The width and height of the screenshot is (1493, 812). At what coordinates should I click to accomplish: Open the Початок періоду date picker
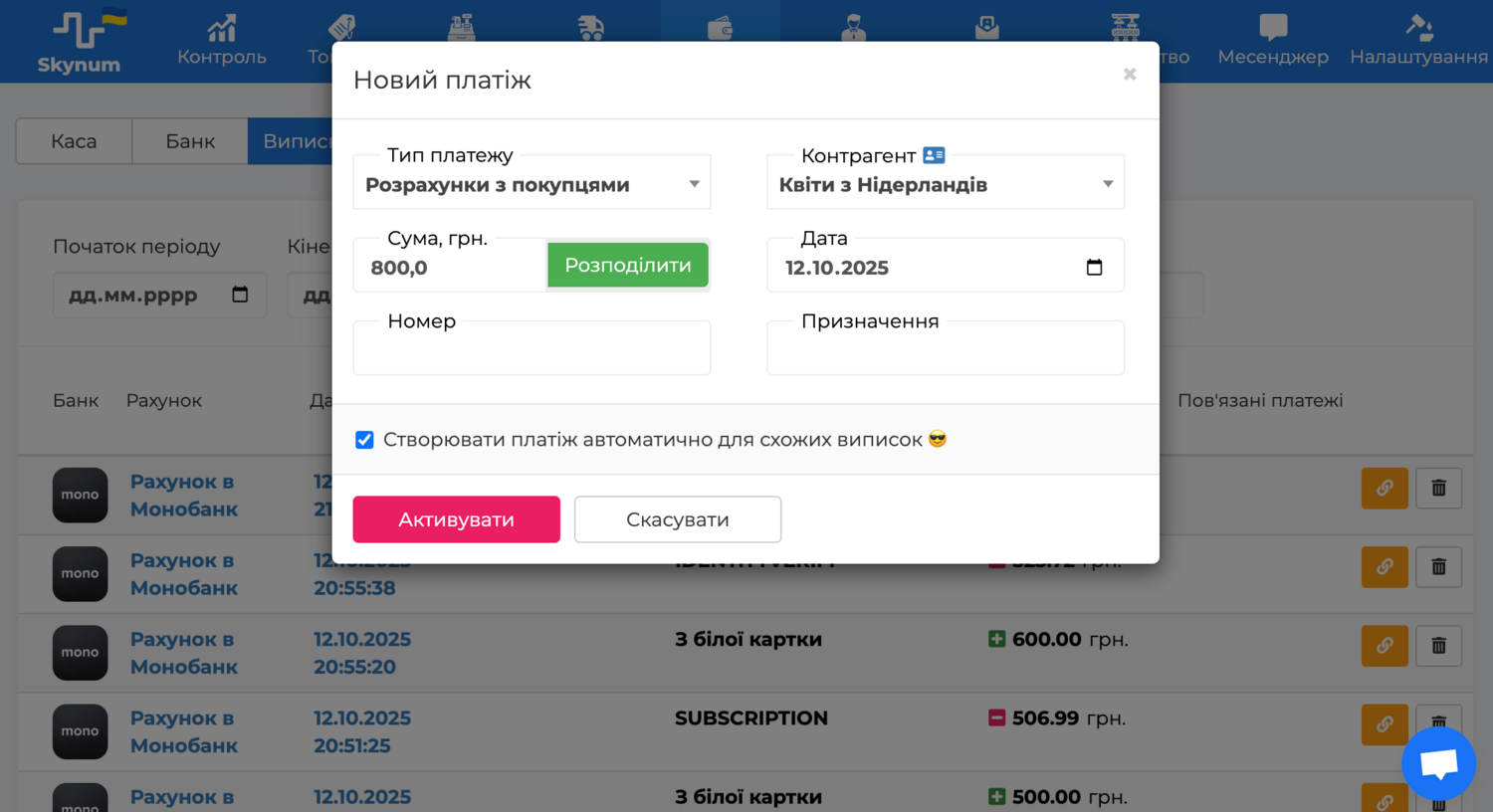pyautogui.click(x=240, y=295)
